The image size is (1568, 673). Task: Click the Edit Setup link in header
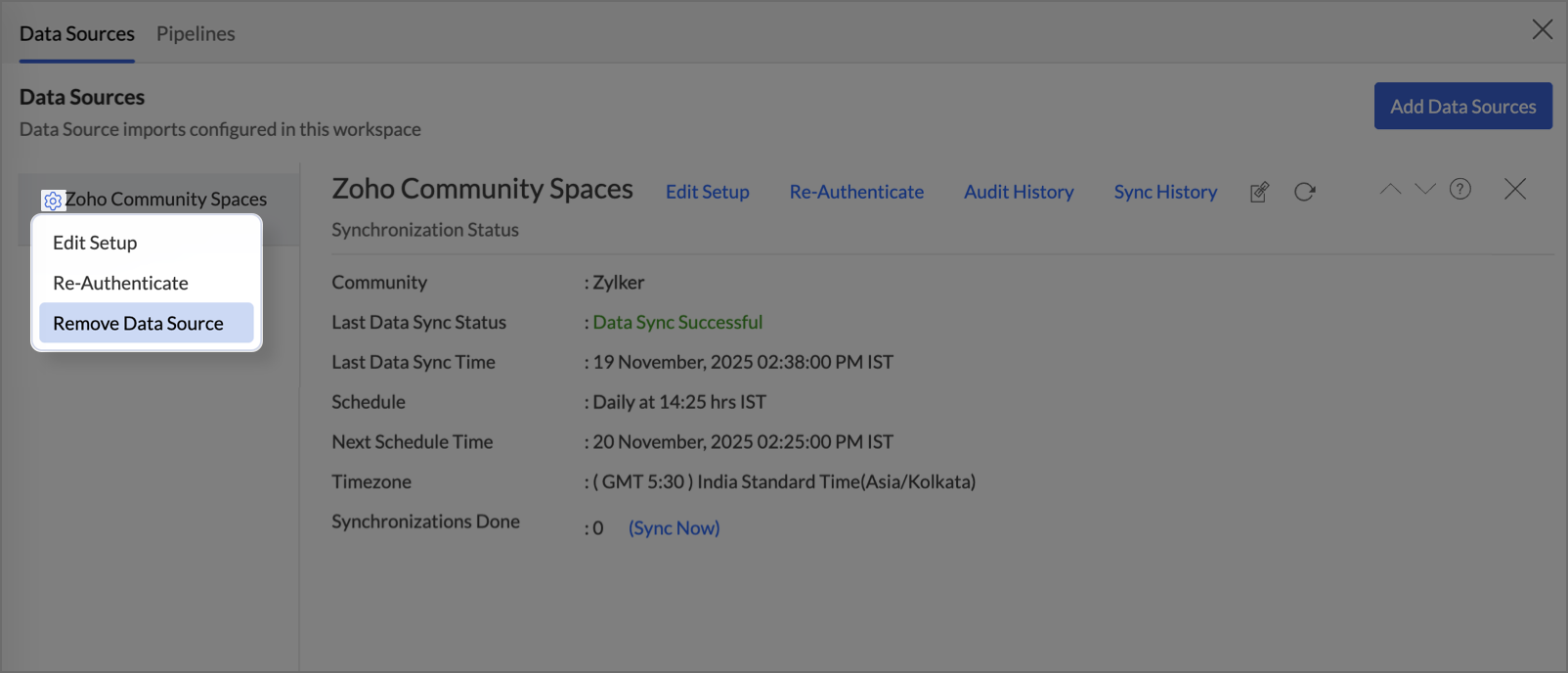click(707, 192)
